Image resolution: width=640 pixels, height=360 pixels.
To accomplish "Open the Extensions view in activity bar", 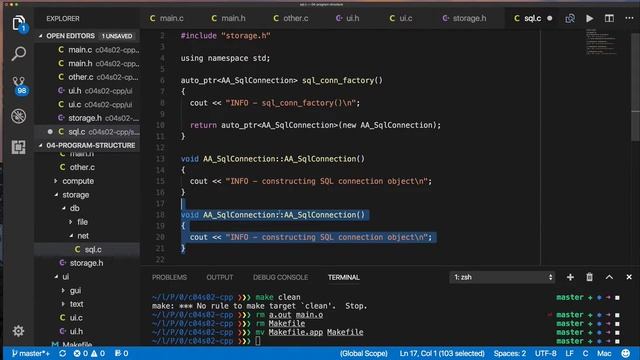I will click(19, 147).
